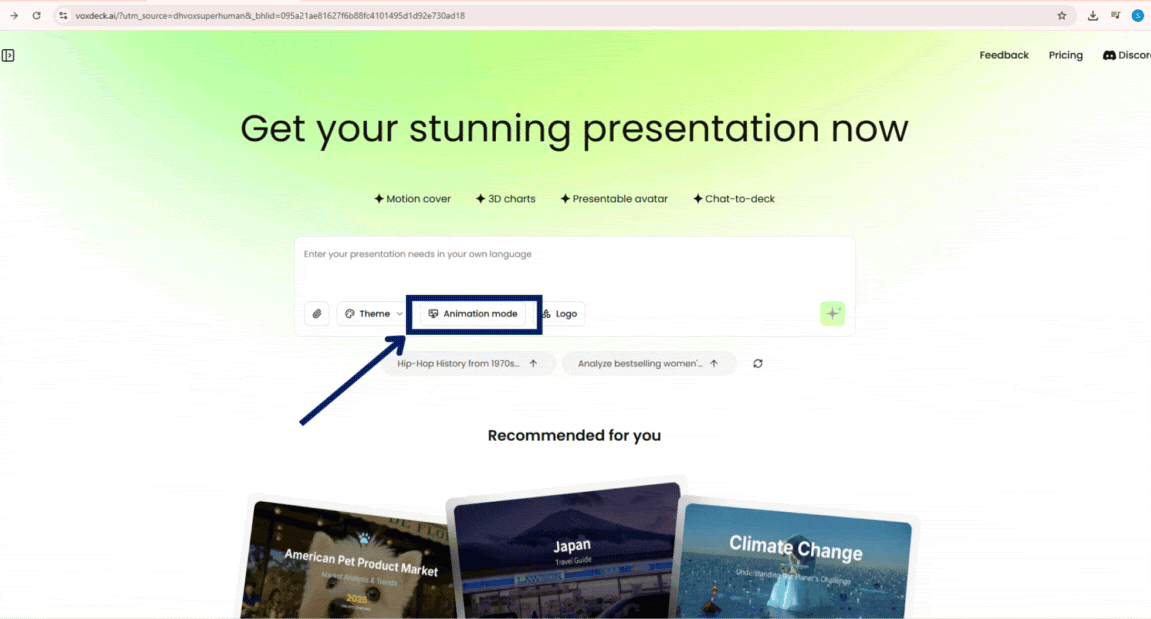Click the 3D charts feature label
The image size is (1151, 619).
click(506, 199)
